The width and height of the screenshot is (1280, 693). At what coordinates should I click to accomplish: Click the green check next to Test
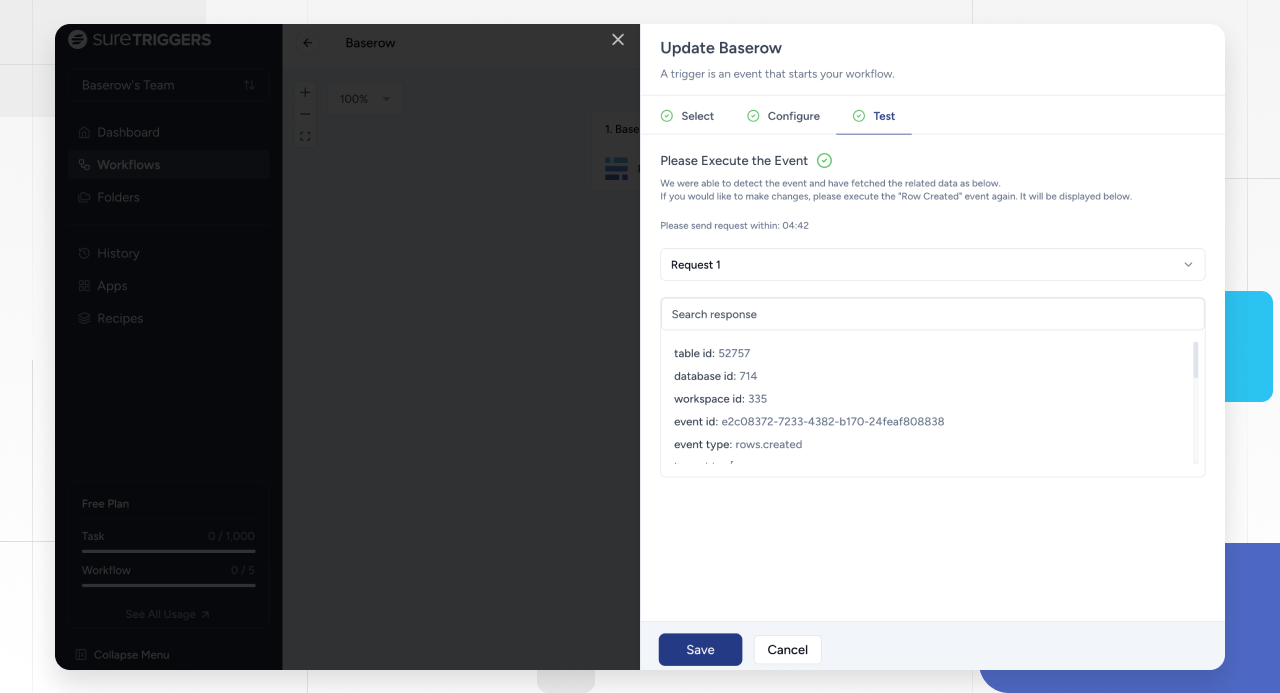tap(859, 116)
